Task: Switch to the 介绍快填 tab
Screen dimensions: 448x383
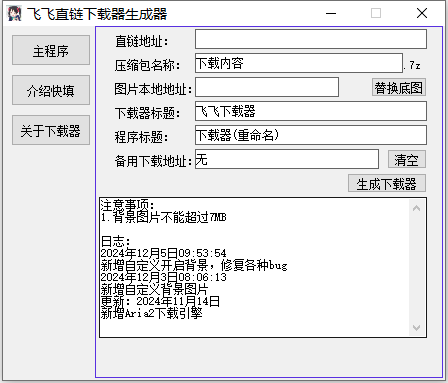Action: [51, 90]
